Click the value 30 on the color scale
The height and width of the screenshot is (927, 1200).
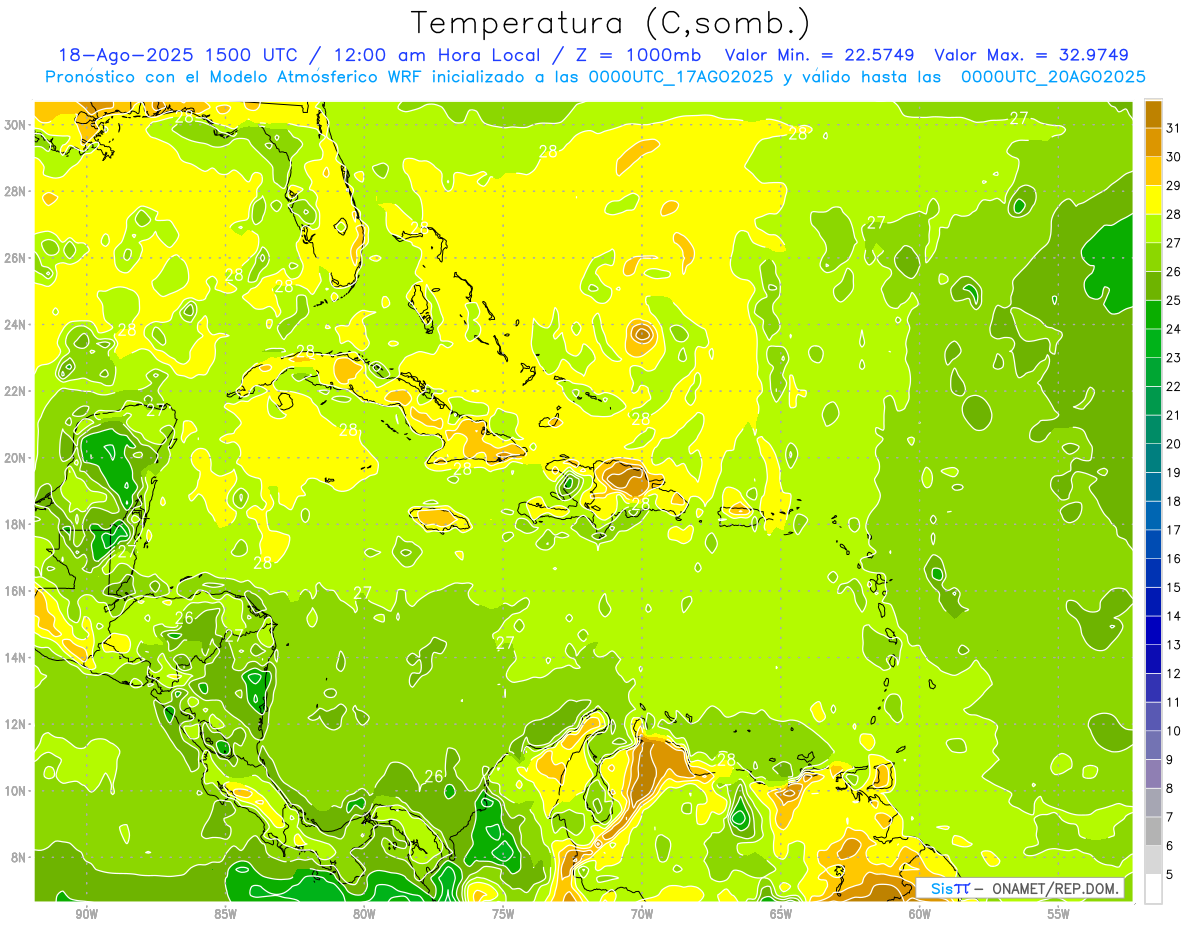1173,157
